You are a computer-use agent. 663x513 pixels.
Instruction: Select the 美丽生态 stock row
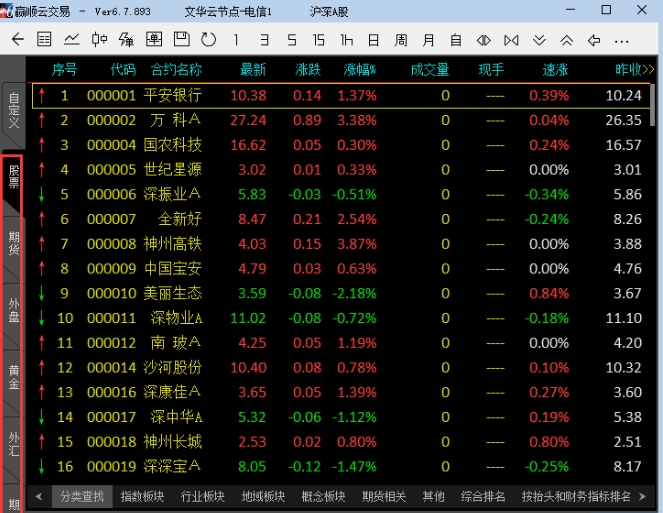click(342, 294)
